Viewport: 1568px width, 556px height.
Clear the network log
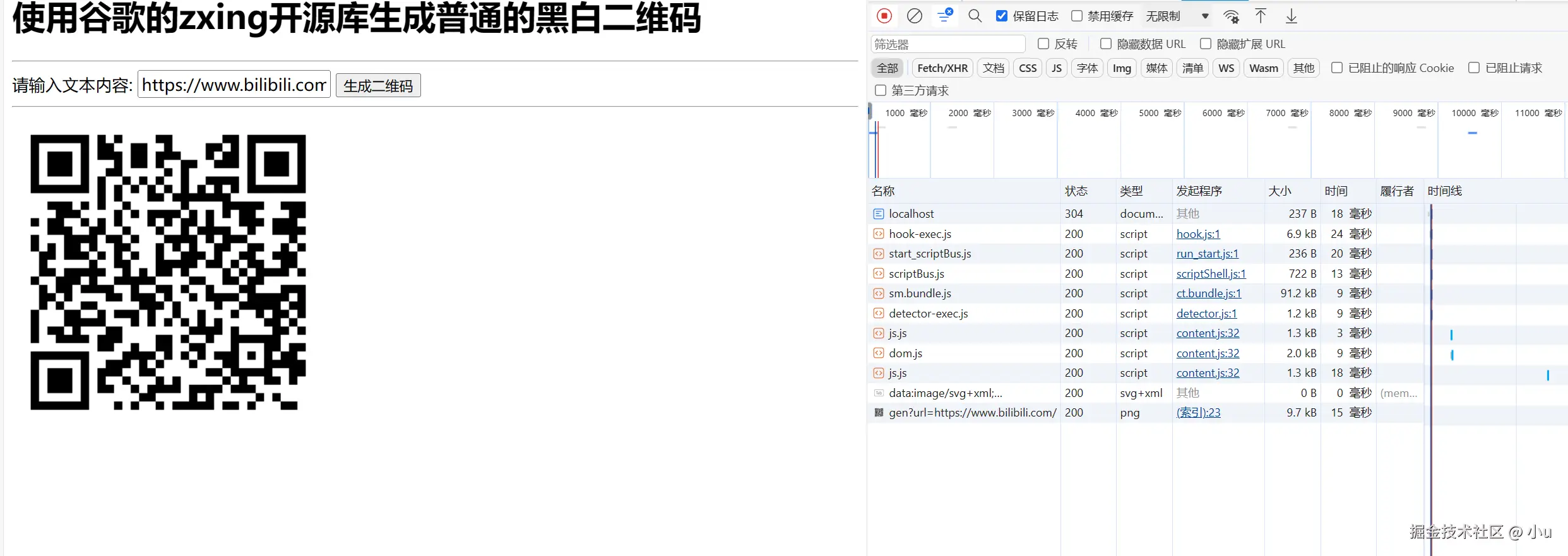[x=914, y=16]
